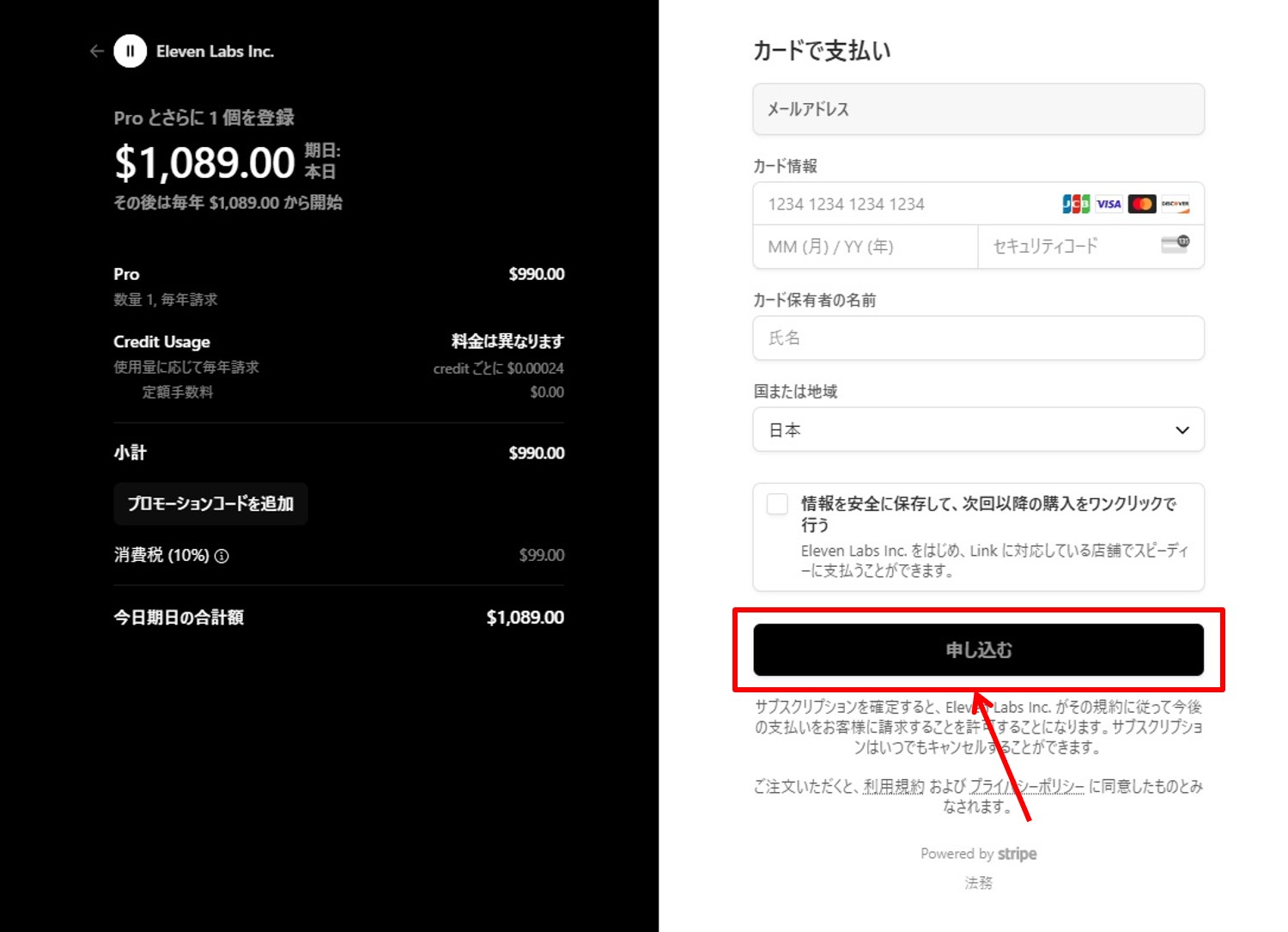1288x932 pixels.
Task: Open the プライバシーポリシー link
Action: 1027,786
